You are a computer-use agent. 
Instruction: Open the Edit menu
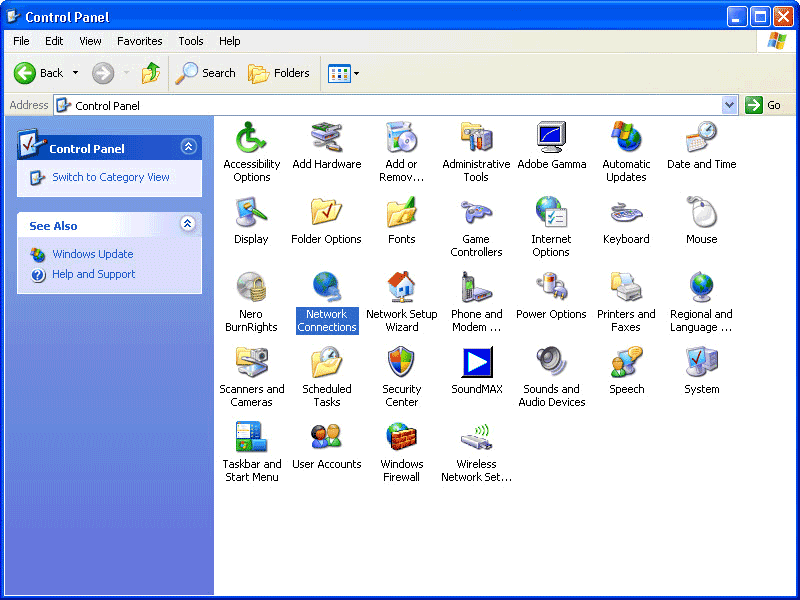(54, 41)
